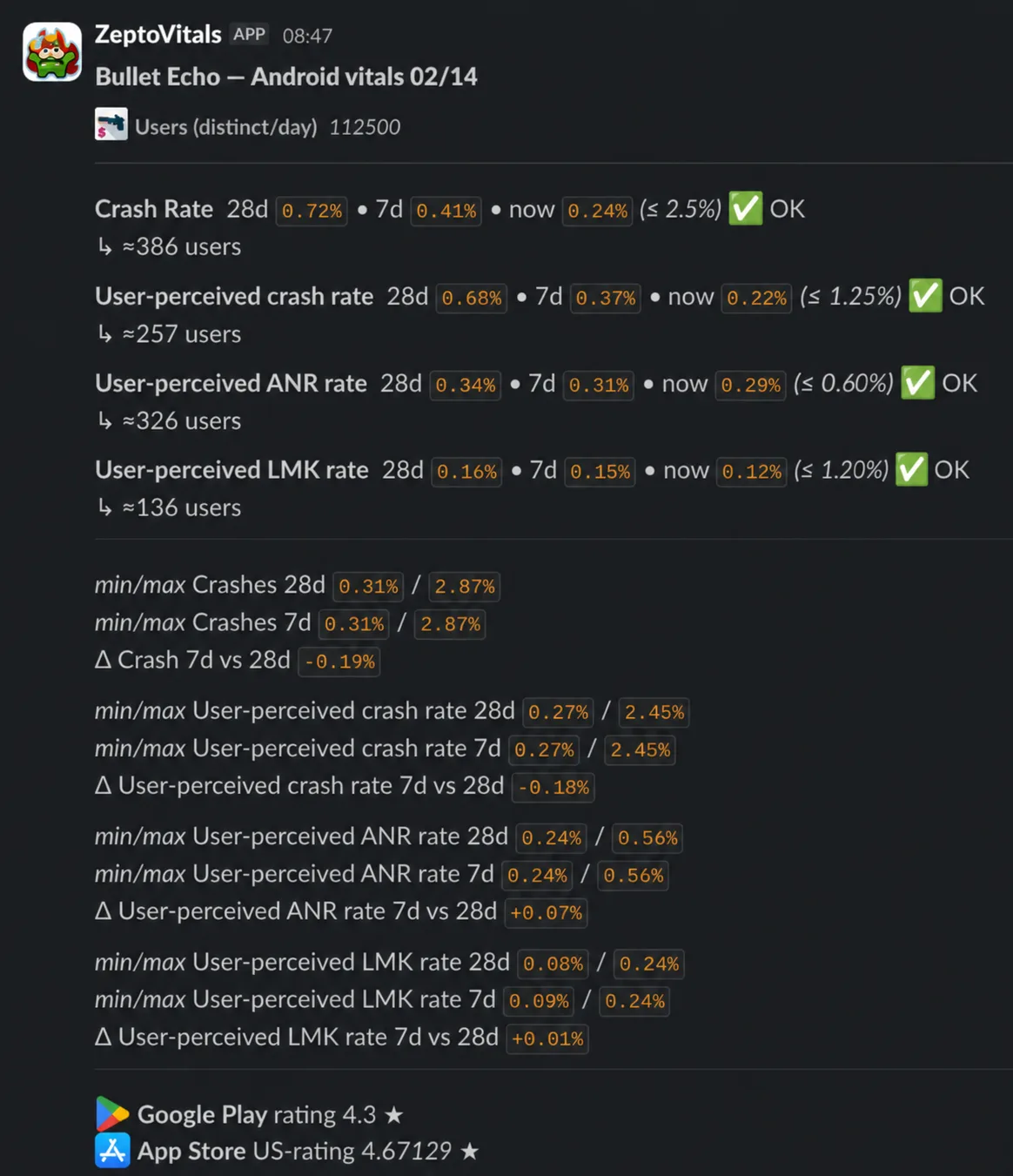Viewport: 1013px width, 1176px height.
Task: Click the Bullet Echo Android vitals title
Action: pyautogui.click(x=286, y=77)
